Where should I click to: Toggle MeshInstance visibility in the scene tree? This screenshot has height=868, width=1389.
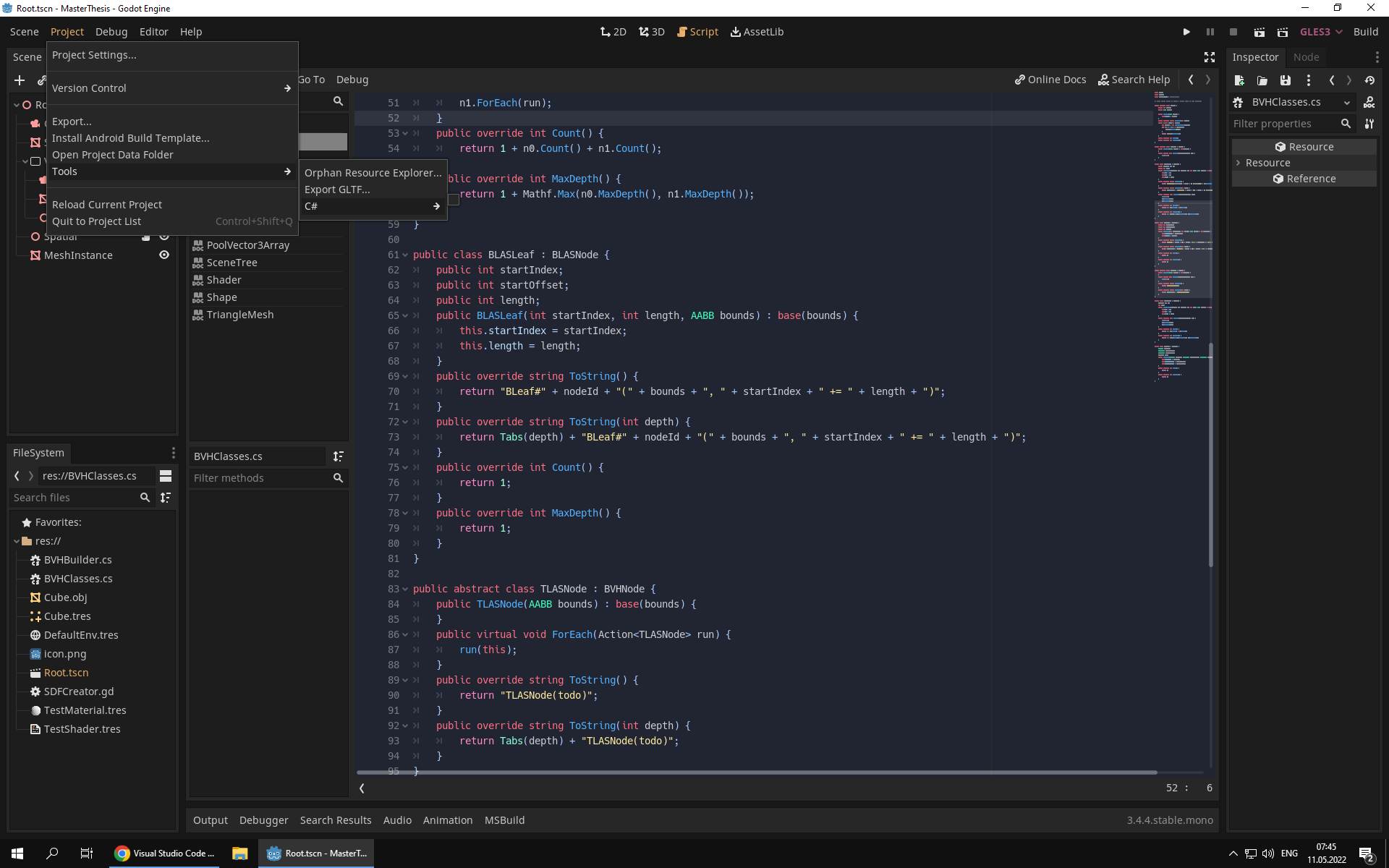(x=164, y=255)
